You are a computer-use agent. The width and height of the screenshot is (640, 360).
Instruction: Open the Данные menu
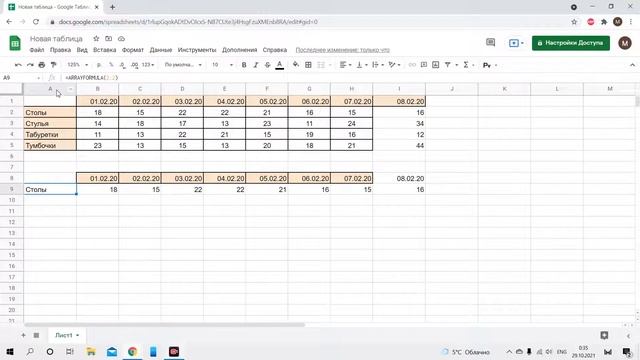coord(161,50)
